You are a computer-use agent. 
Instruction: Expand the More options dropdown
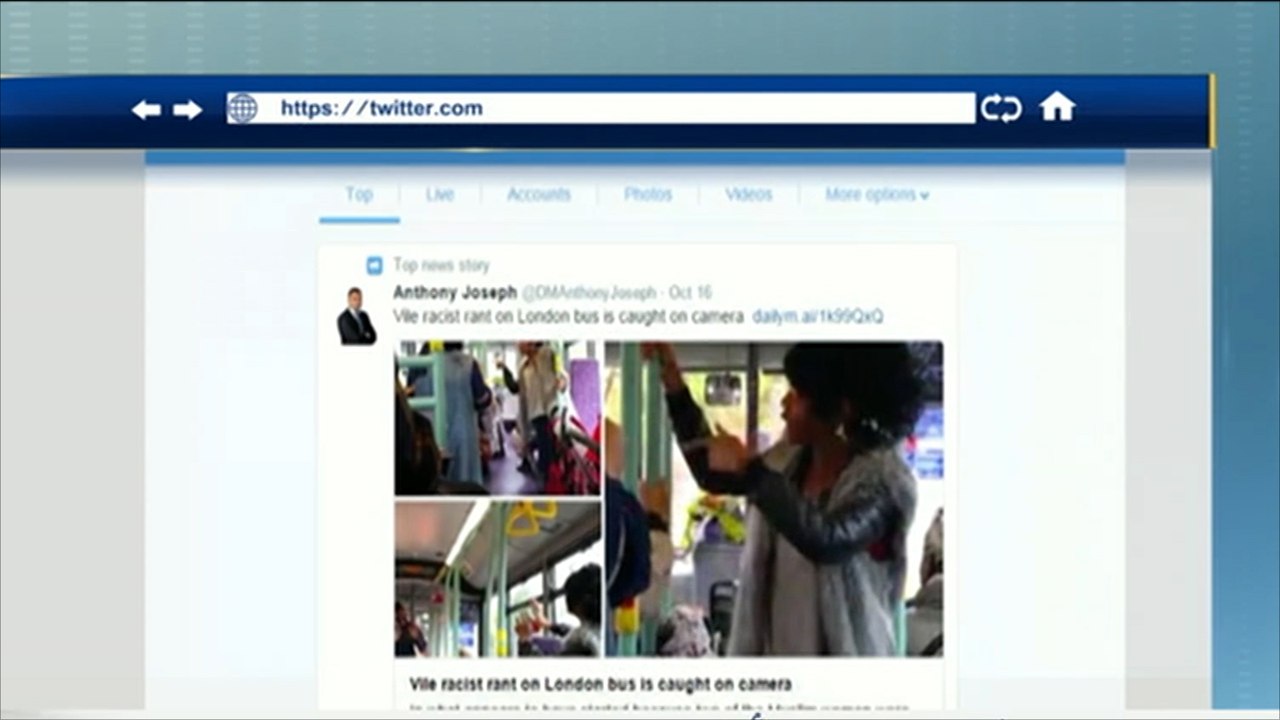click(877, 195)
